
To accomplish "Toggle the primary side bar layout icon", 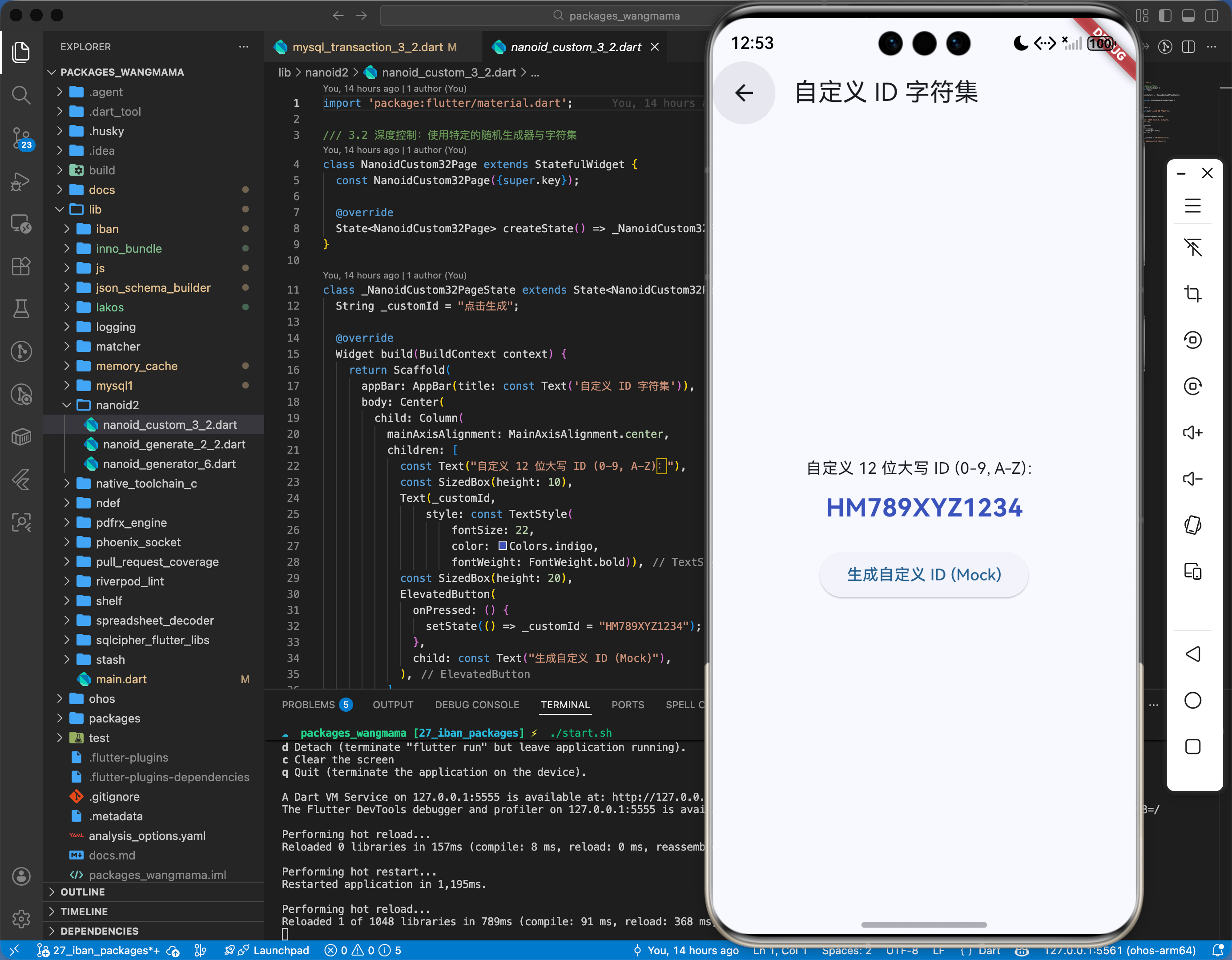I will tap(1165, 16).
